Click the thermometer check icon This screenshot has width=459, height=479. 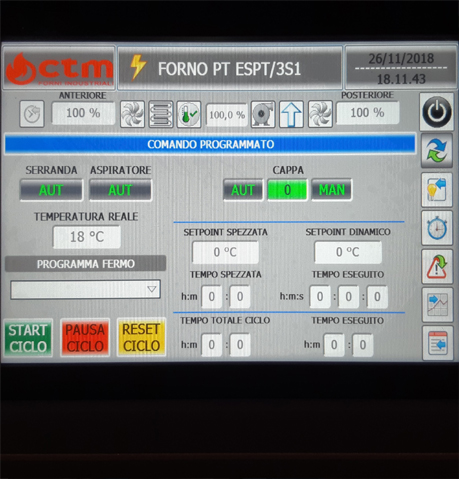(x=189, y=114)
